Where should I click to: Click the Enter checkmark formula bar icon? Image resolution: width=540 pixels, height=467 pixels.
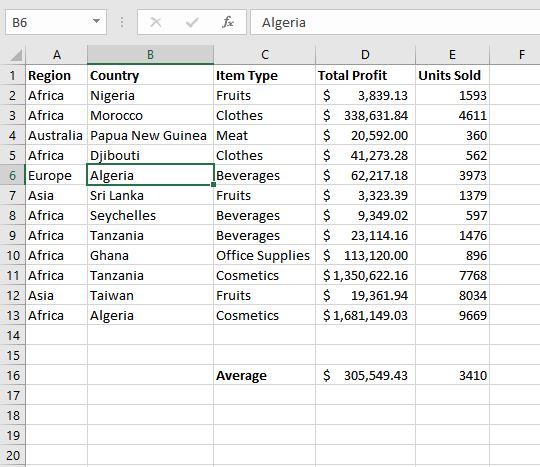coord(192,22)
